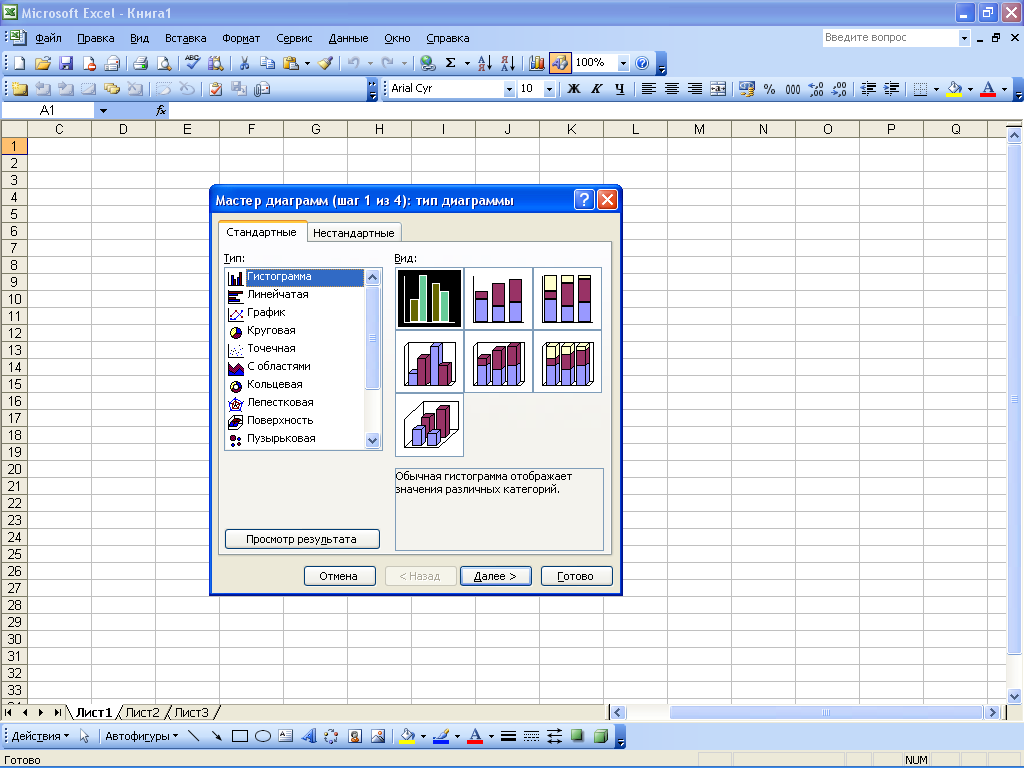
Task: Toggle italic formatting (К)
Action: [x=597, y=89]
